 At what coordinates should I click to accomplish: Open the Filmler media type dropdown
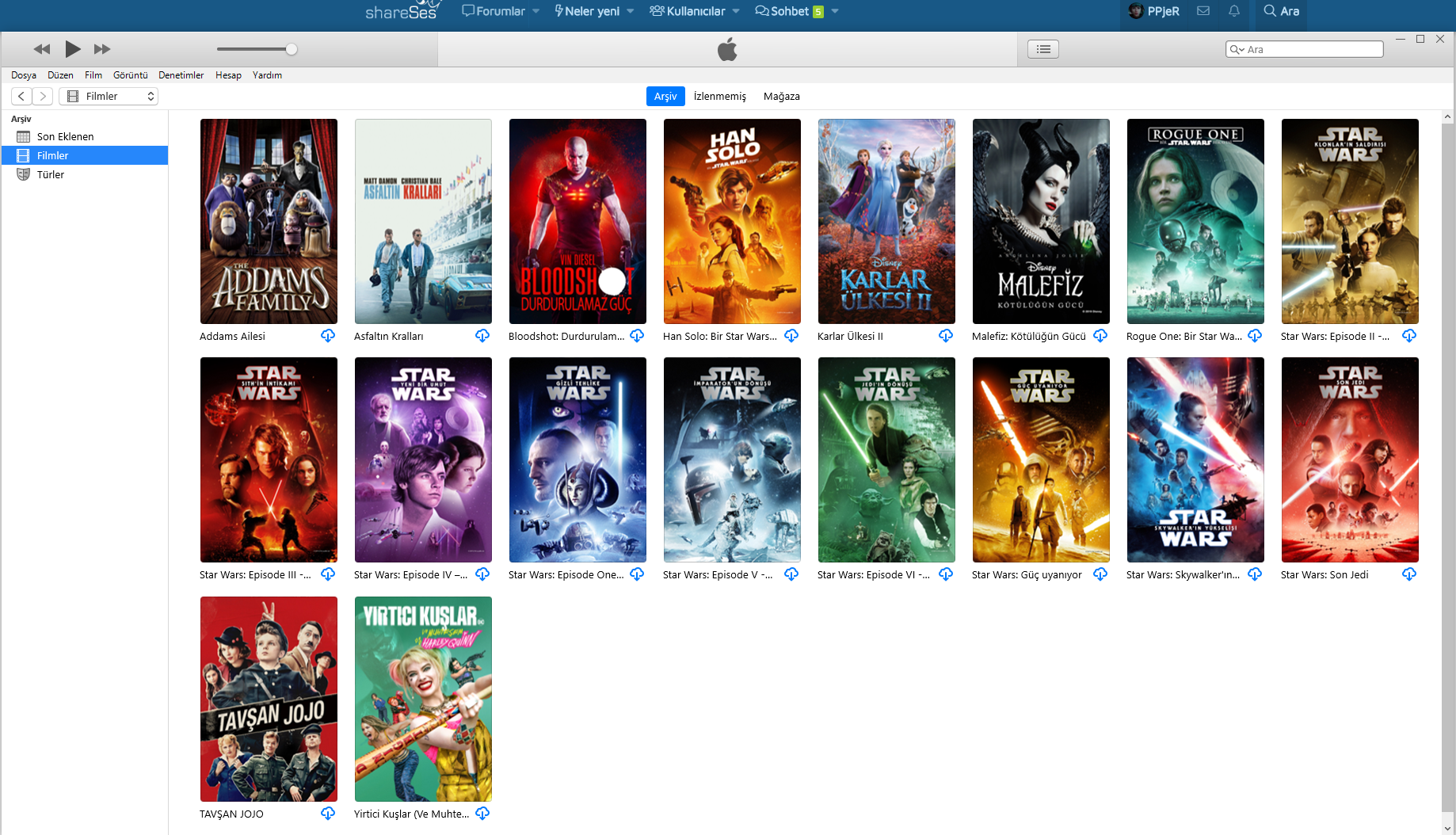click(109, 96)
